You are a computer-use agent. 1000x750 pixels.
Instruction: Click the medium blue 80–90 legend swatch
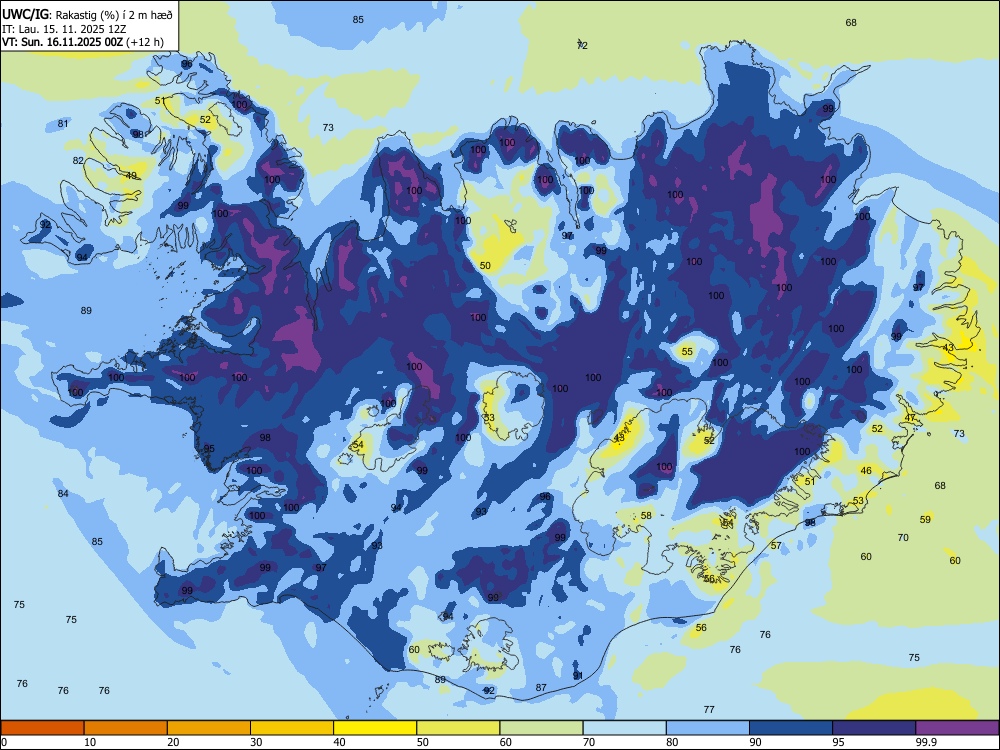pyautogui.click(x=708, y=728)
